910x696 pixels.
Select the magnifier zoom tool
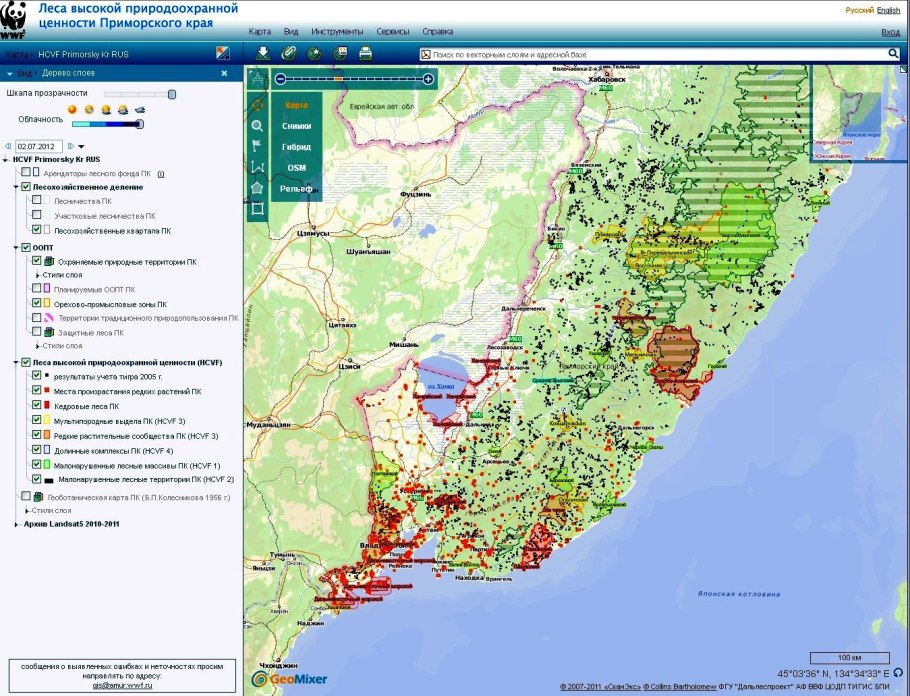pyautogui.click(x=258, y=126)
